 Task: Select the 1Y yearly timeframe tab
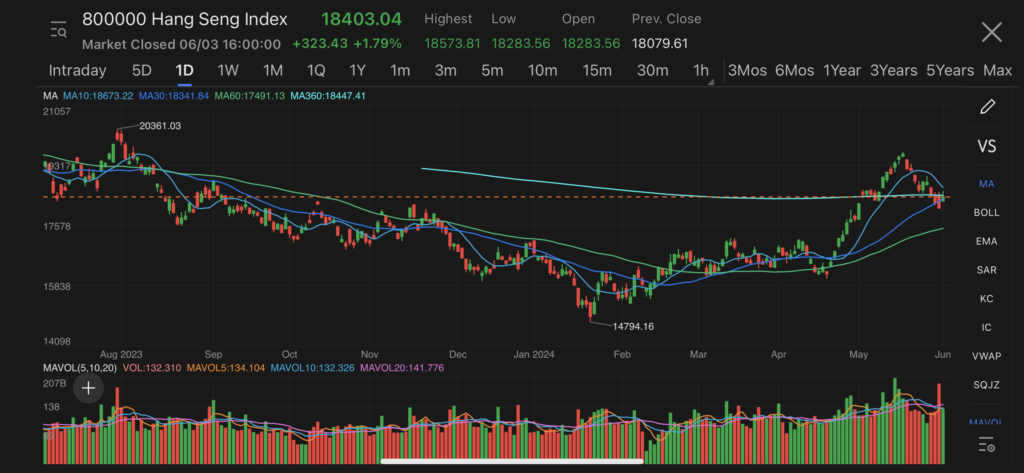[x=357, y=71]
